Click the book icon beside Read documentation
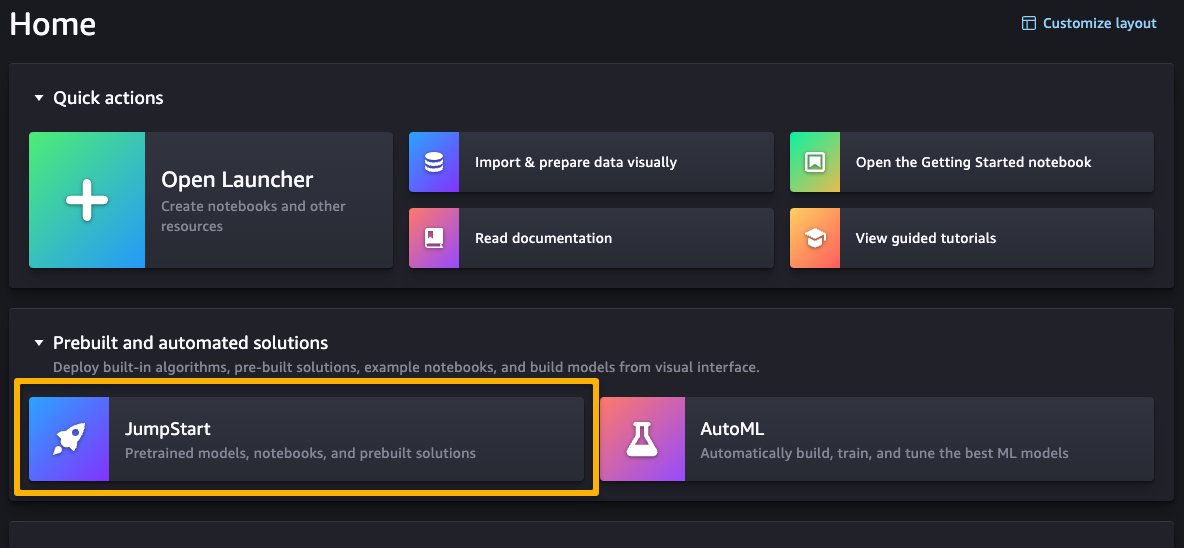Viewport: 1184px width, 548px height. point(434,238)
